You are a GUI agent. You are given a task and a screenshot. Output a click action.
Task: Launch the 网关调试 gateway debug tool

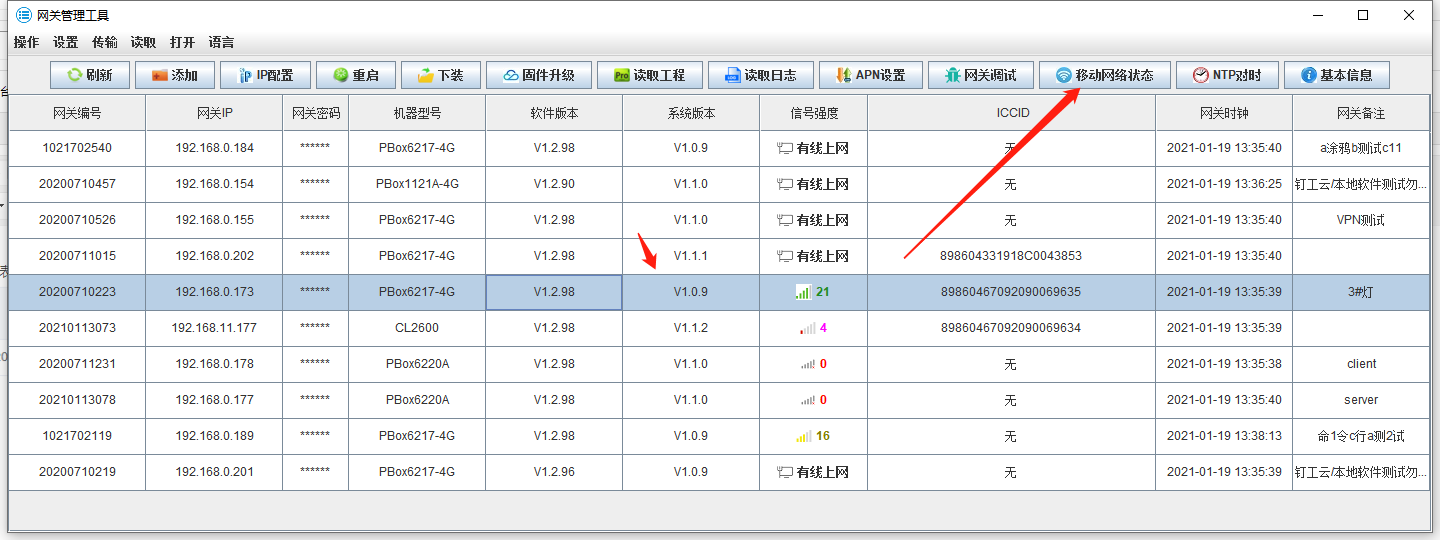point(980,75)
